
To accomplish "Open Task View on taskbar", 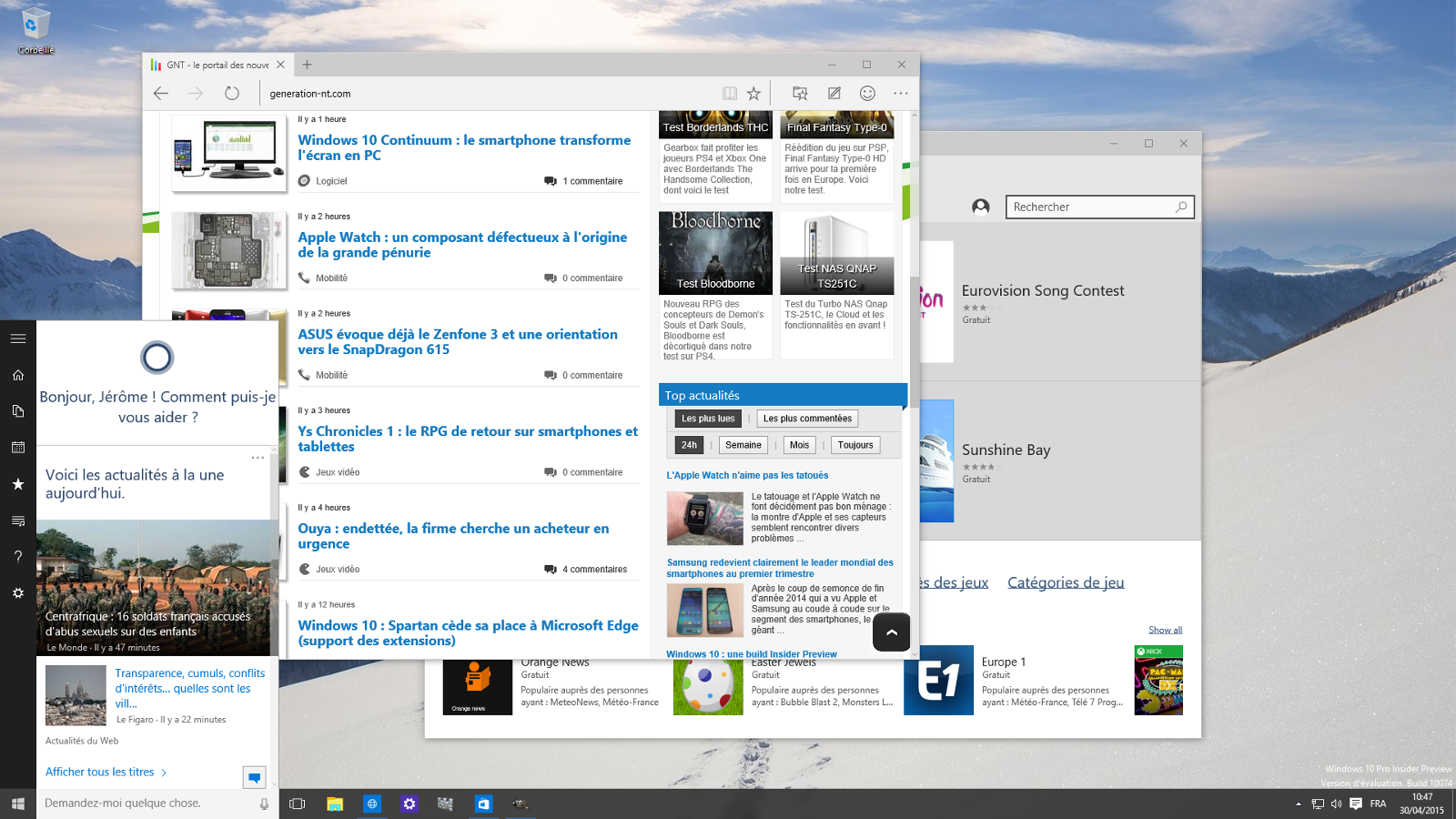I will [x=297, y=804].
